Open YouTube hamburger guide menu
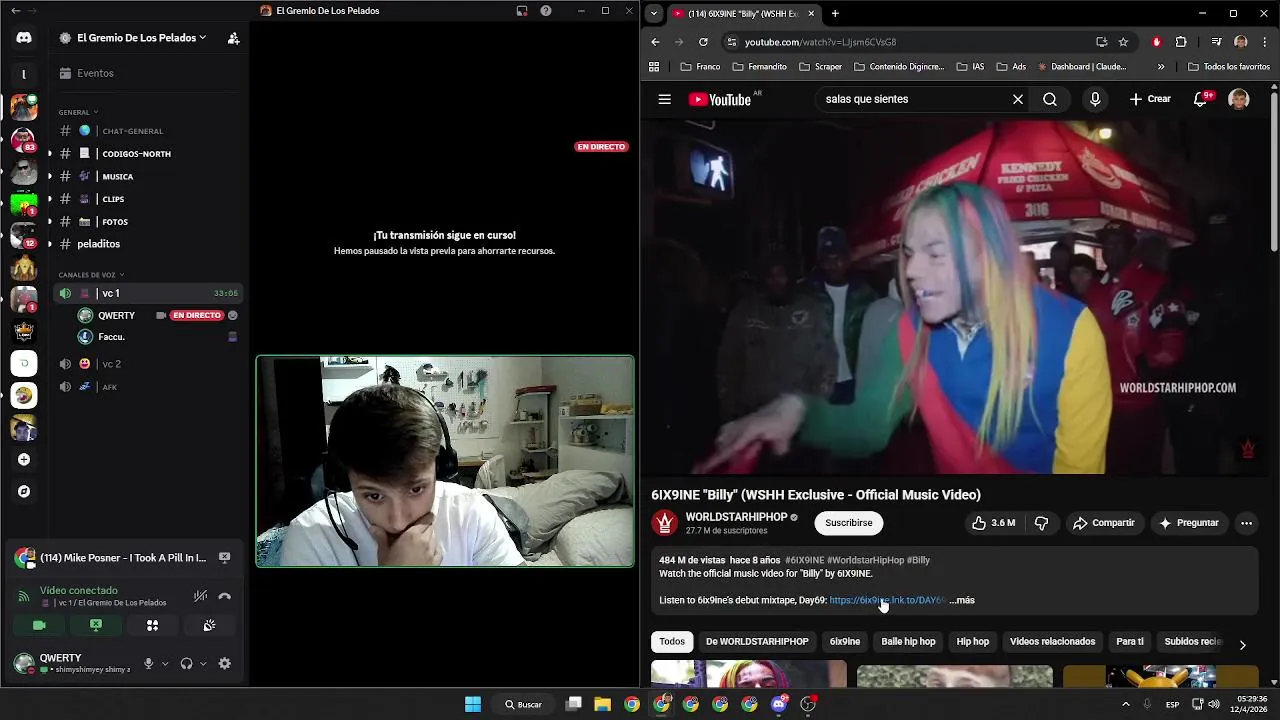 (664, 99)
